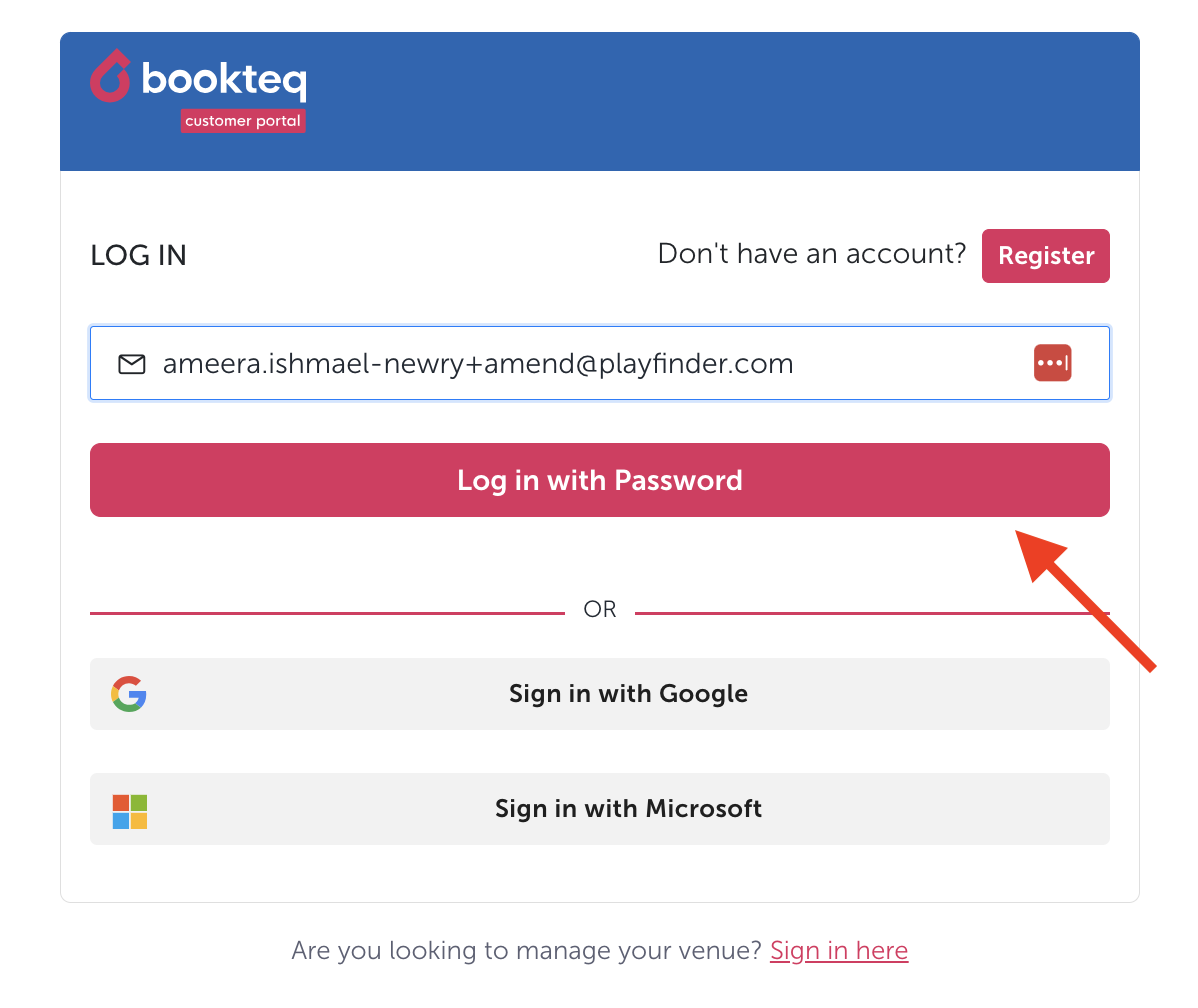Open the password manager icon in the email field

(x=1052, y=363)
